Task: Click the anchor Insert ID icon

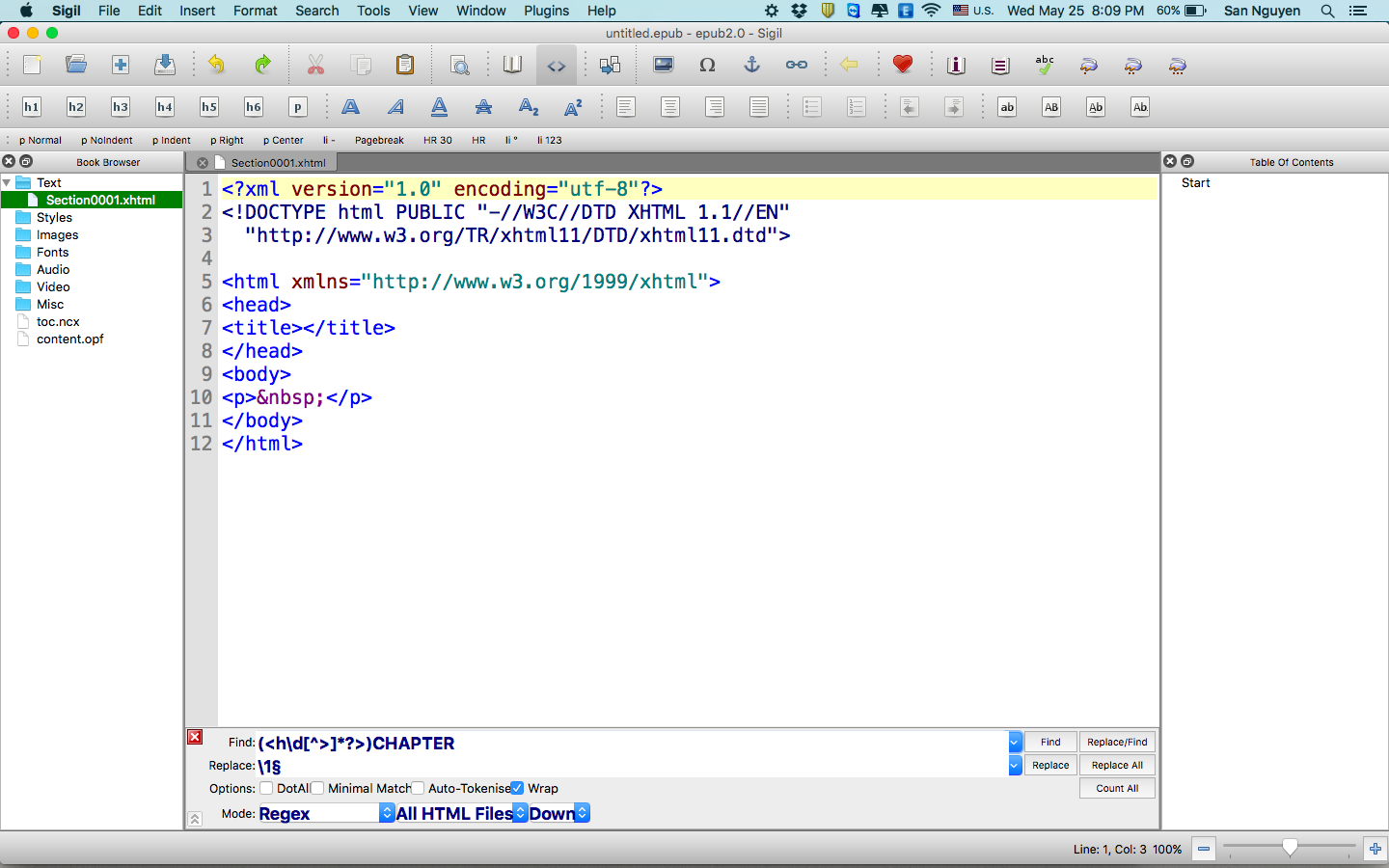Action: pos(751,66)
